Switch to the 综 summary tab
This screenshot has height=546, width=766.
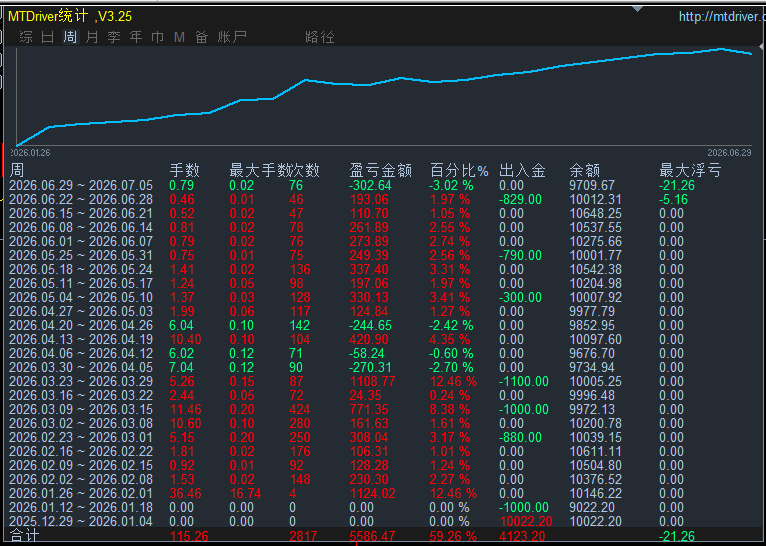(x=26, y=37)
